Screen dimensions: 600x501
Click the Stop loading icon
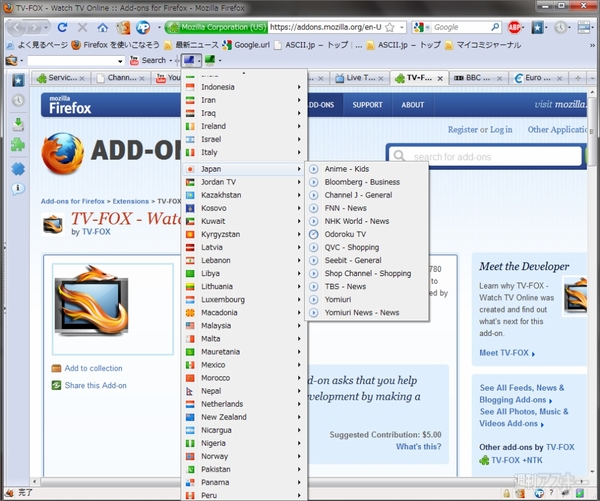(x=82, y=27)
